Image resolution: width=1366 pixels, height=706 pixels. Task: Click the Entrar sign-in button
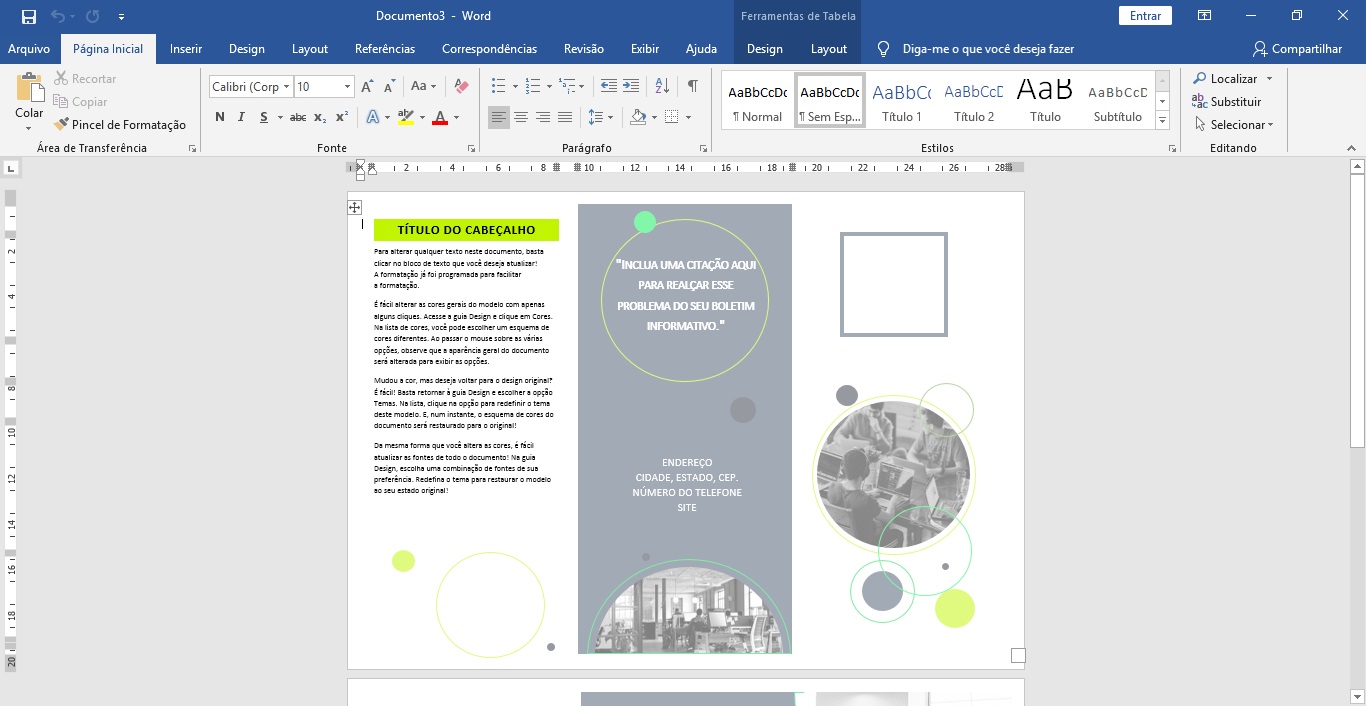(x=1145, y=16)
